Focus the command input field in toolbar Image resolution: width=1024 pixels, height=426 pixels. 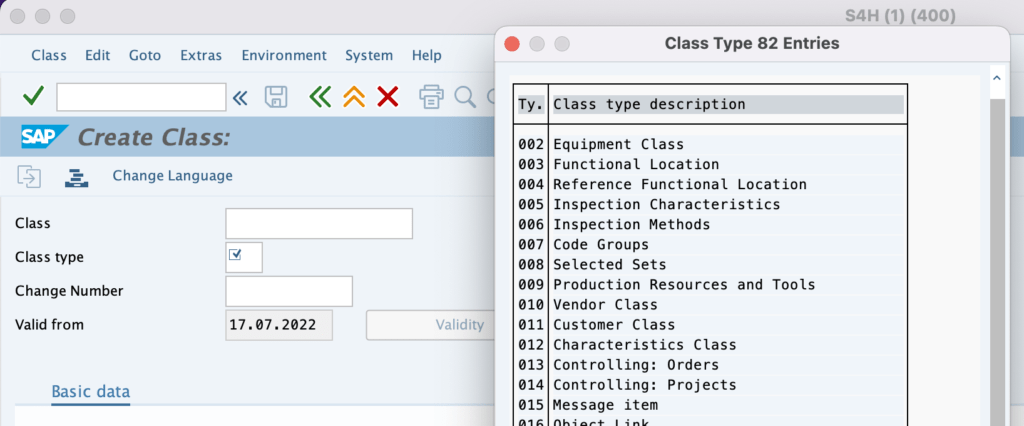coord(141,97)
